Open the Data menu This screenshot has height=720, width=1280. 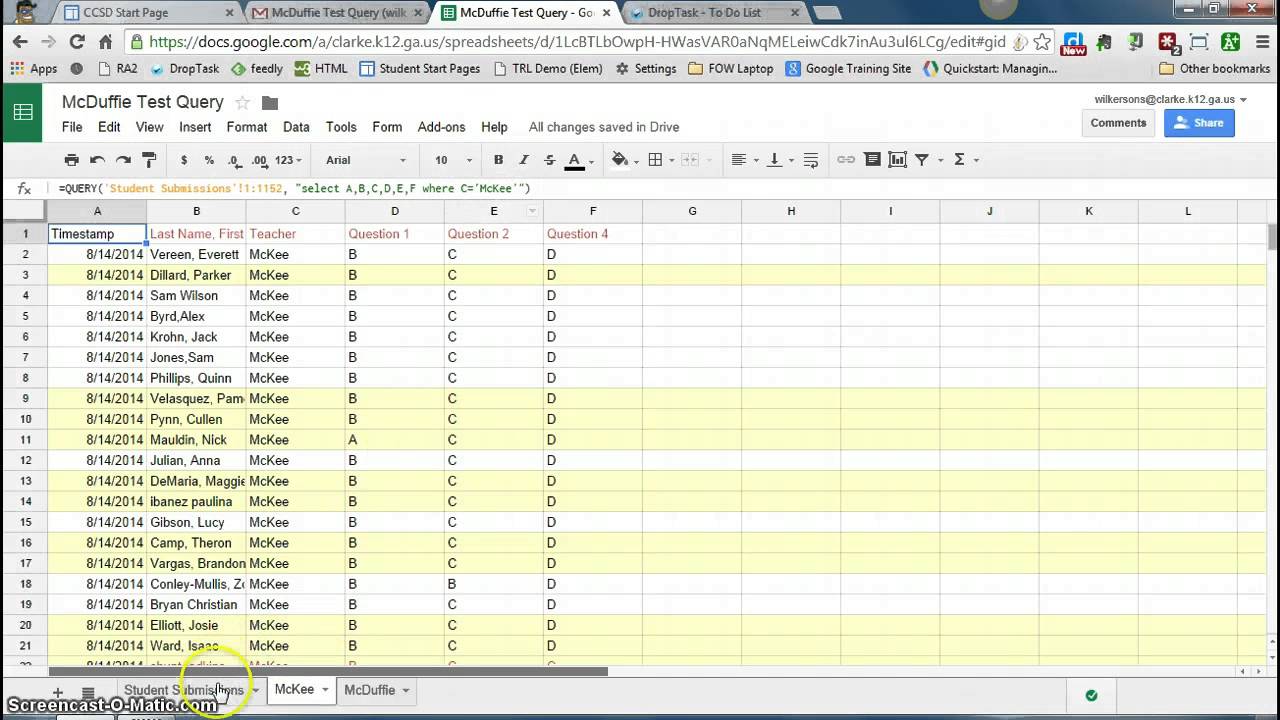click(296, 127)
